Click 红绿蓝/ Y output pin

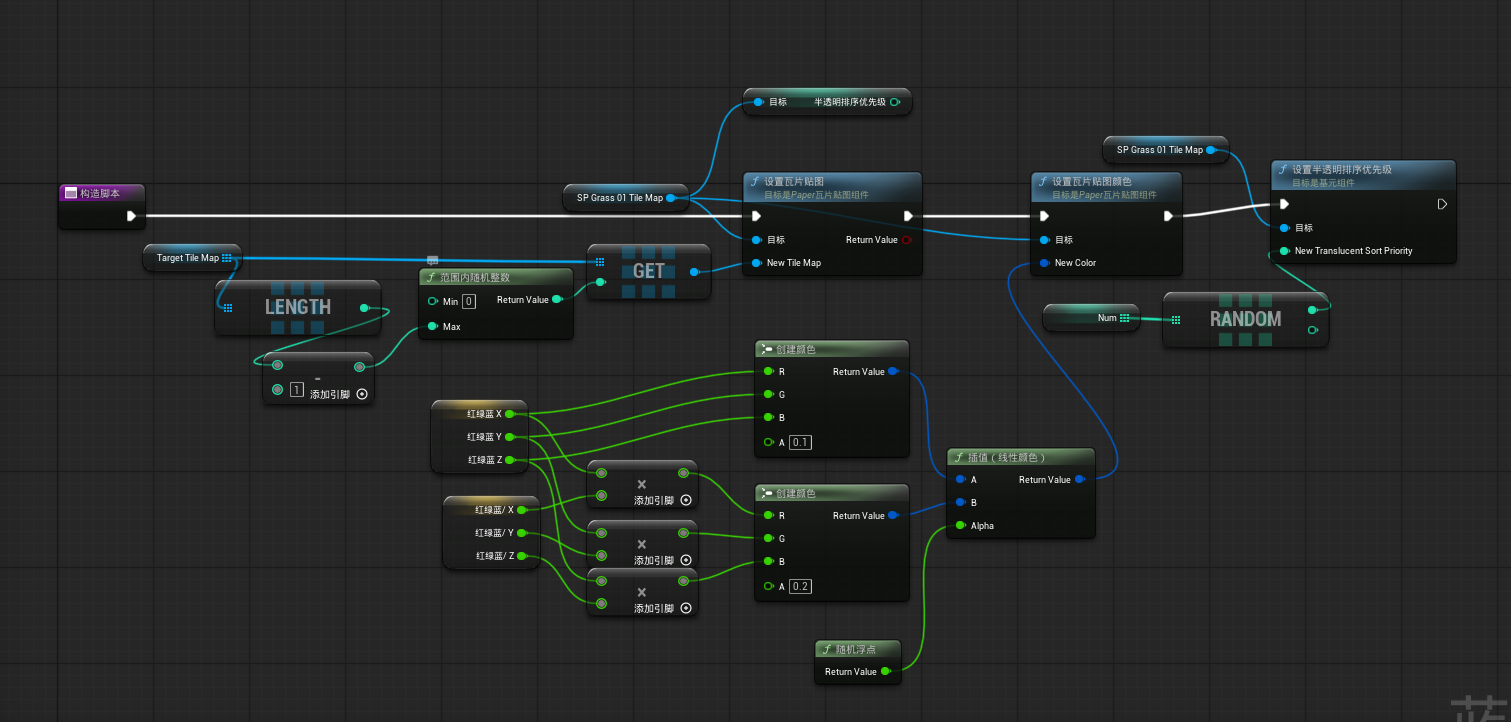tap(522, 533)
